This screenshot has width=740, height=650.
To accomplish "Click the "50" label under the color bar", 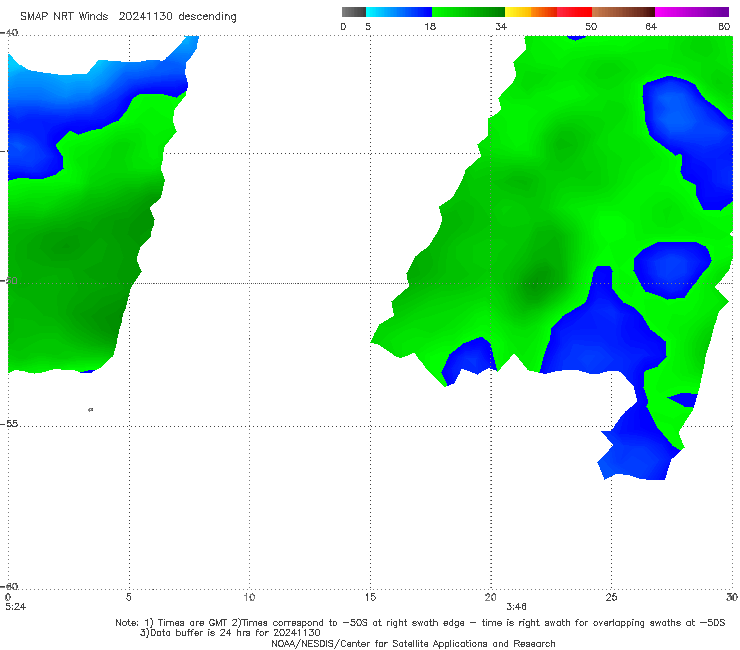I will (x=591, y=27).
